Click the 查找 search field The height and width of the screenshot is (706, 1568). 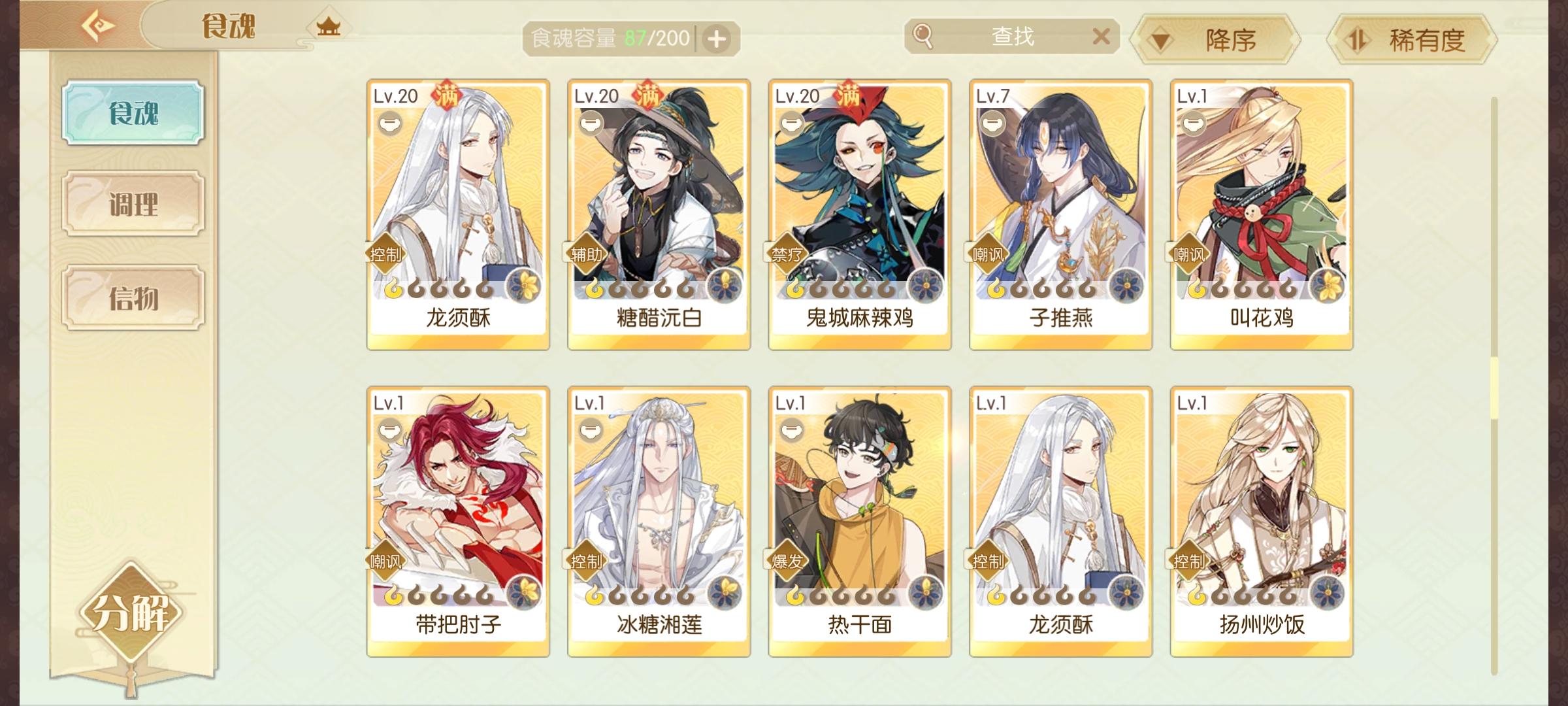click(1012, 37)
